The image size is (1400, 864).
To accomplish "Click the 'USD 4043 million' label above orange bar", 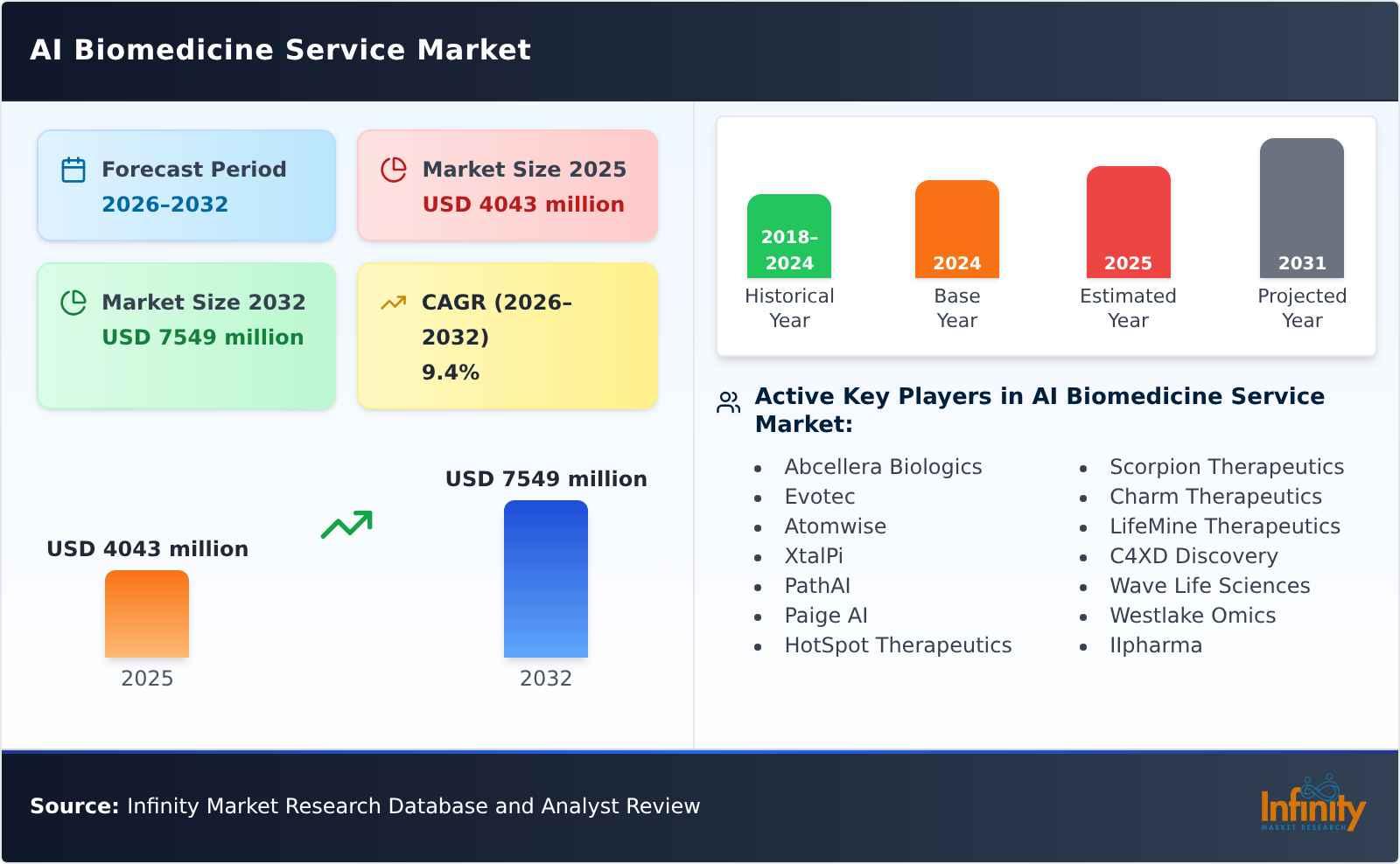I will pyautogui.click(x=148, y=549).
